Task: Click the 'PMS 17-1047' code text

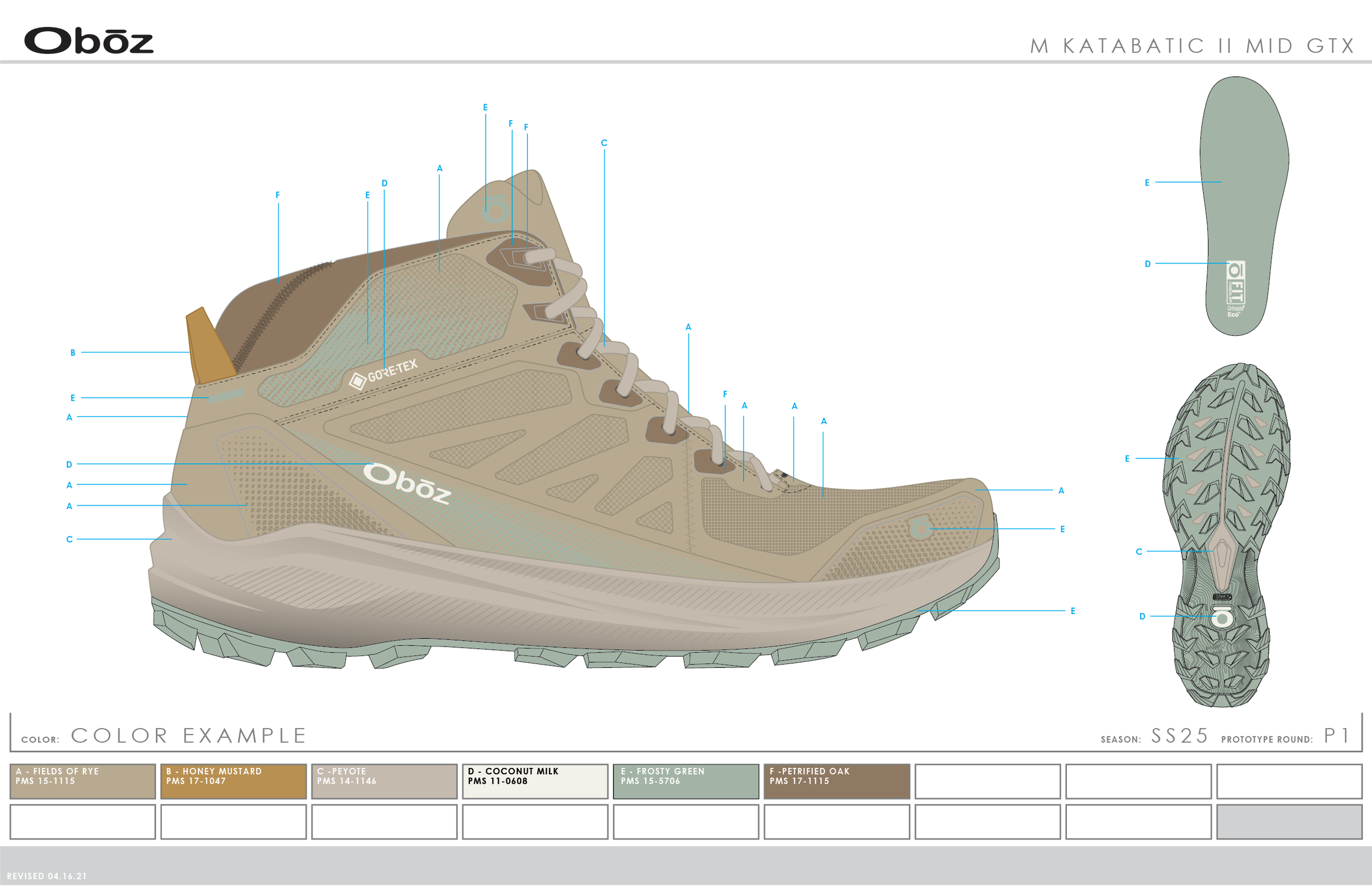Action: click(x=196, y=782)
